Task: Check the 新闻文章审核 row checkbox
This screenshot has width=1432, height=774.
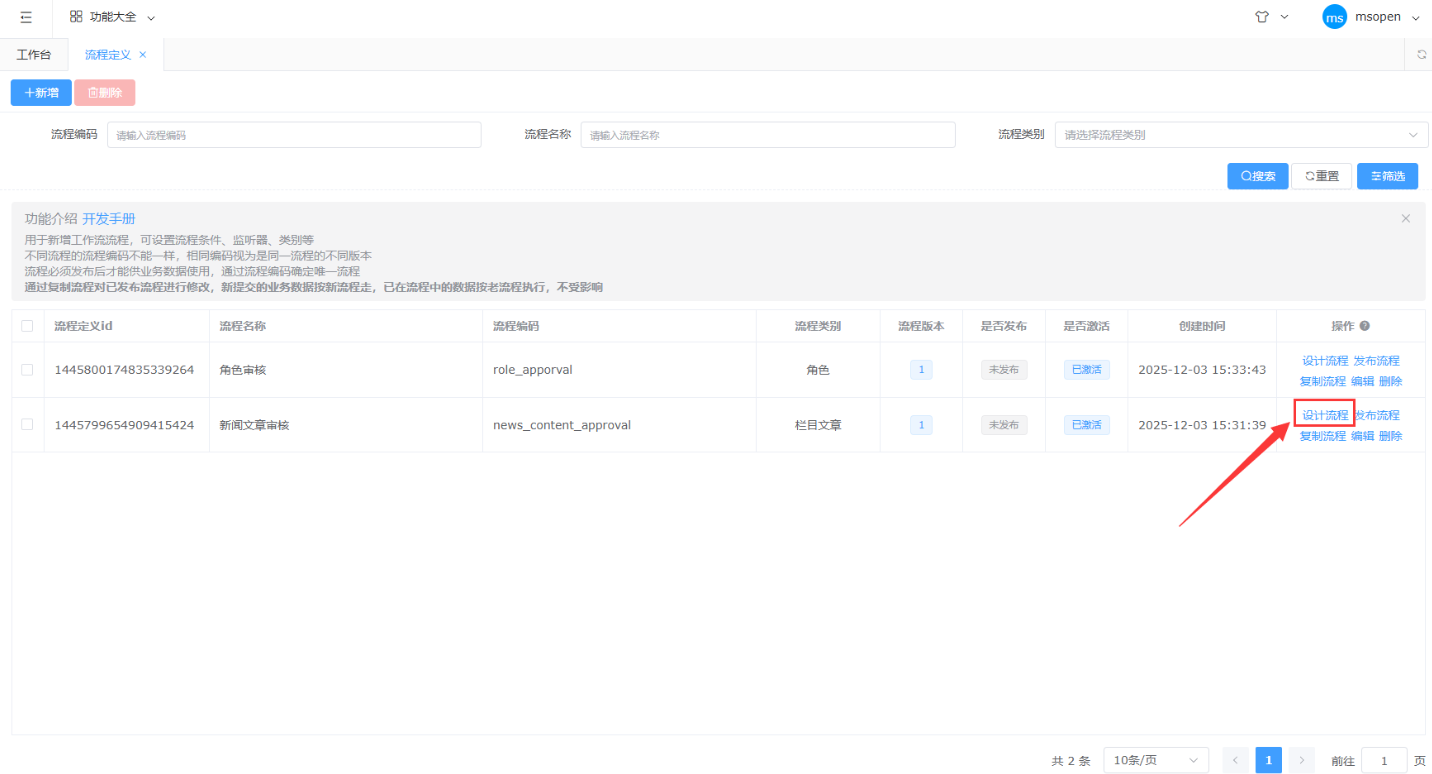Action: click(x=27, y=425)
